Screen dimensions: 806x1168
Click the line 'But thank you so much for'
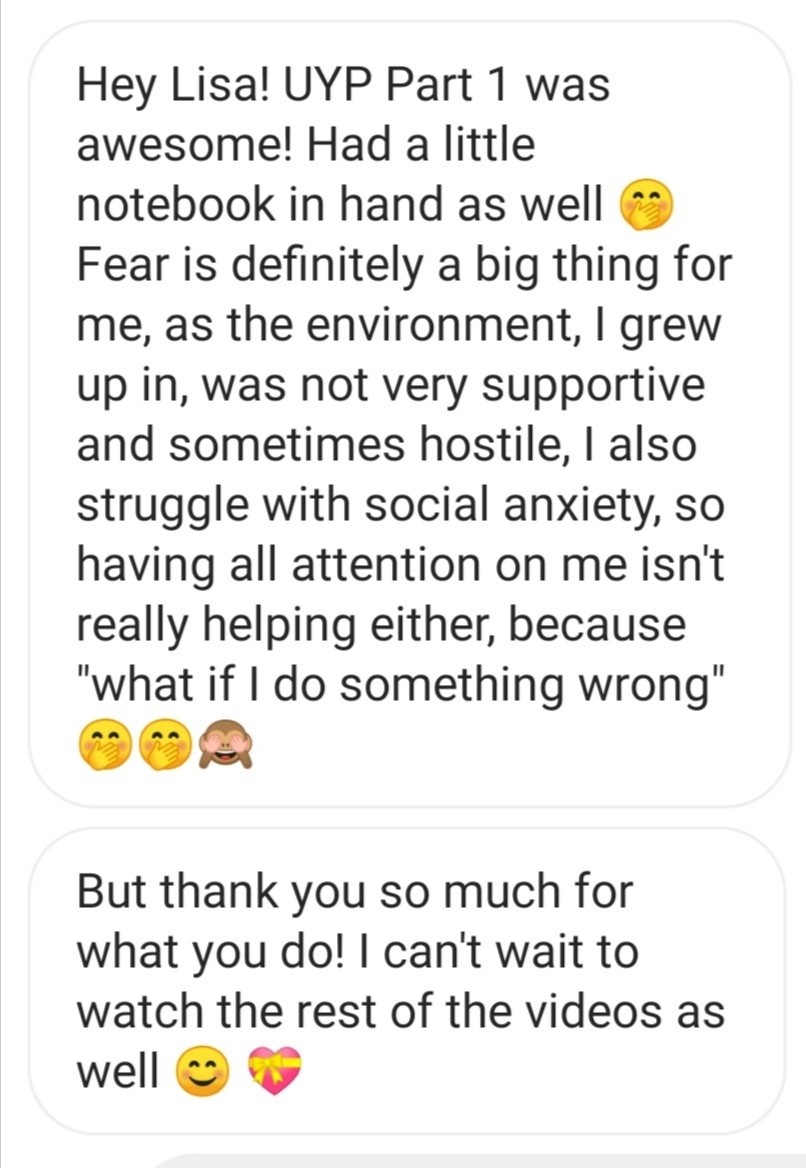tap(355, 890)
